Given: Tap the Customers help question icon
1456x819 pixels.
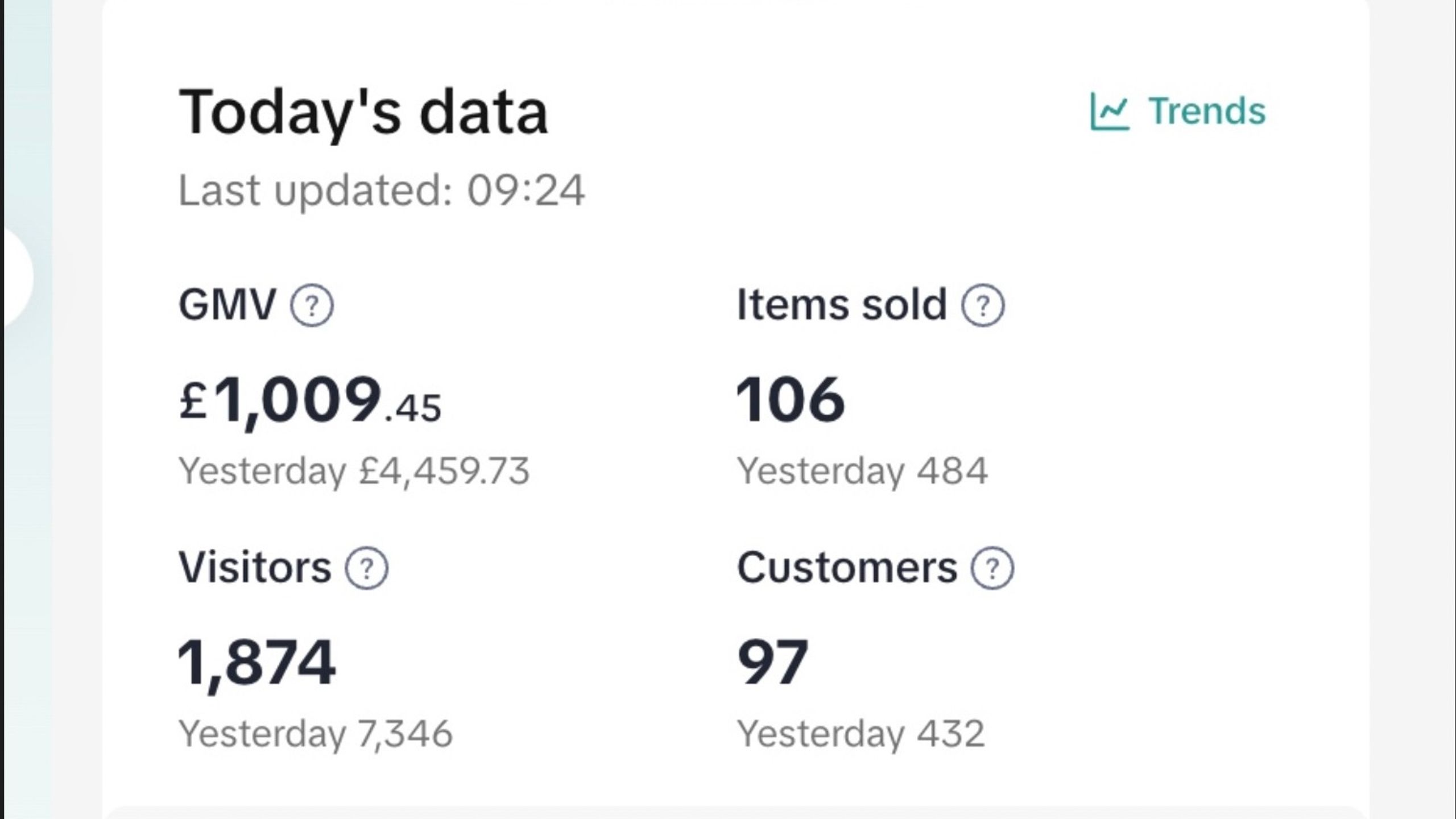Looking at the screenshot, I should (992, 568).
